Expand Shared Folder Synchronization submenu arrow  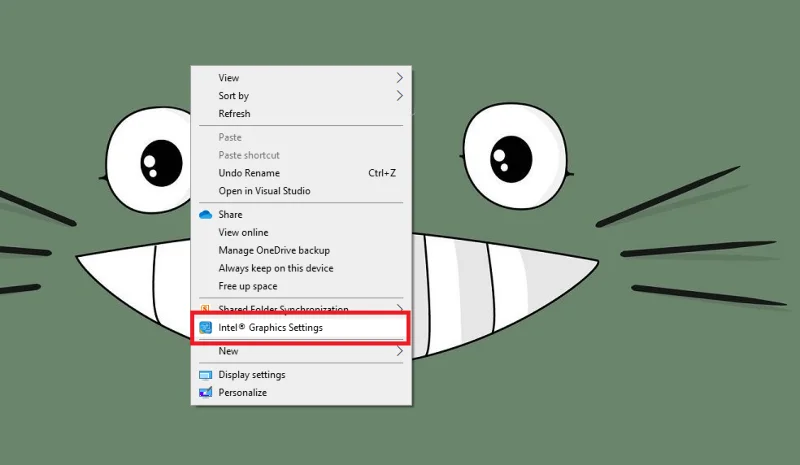[x=399, y=308]
